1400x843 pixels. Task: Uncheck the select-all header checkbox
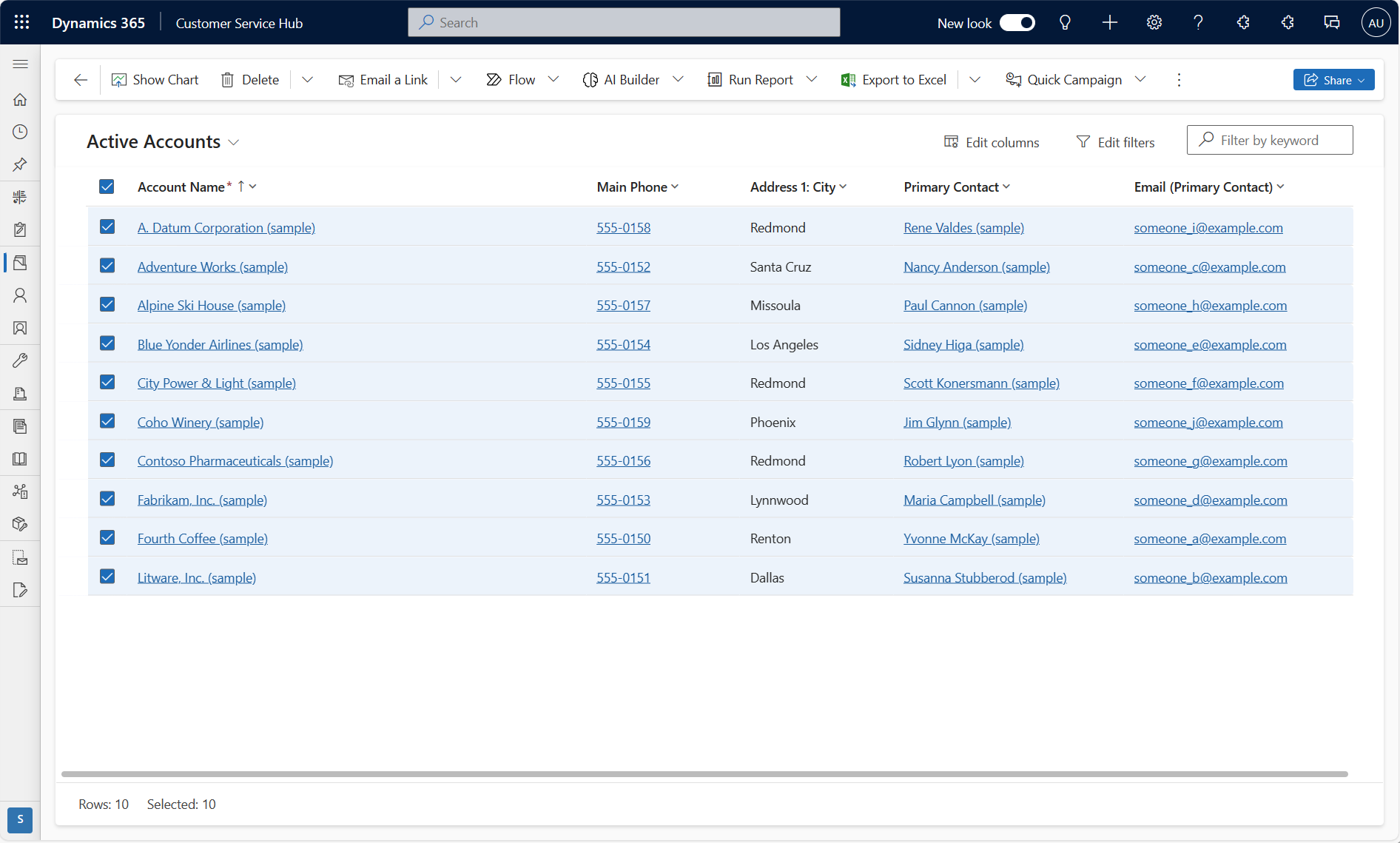tap(107, 187)
